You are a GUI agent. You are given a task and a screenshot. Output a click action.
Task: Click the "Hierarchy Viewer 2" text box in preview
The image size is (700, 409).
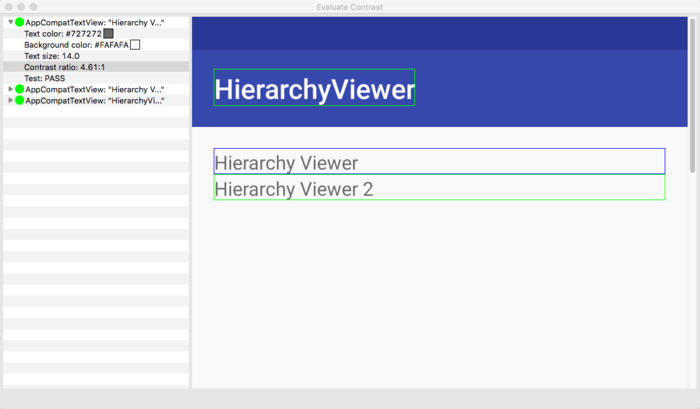click(x=439, y=187)
